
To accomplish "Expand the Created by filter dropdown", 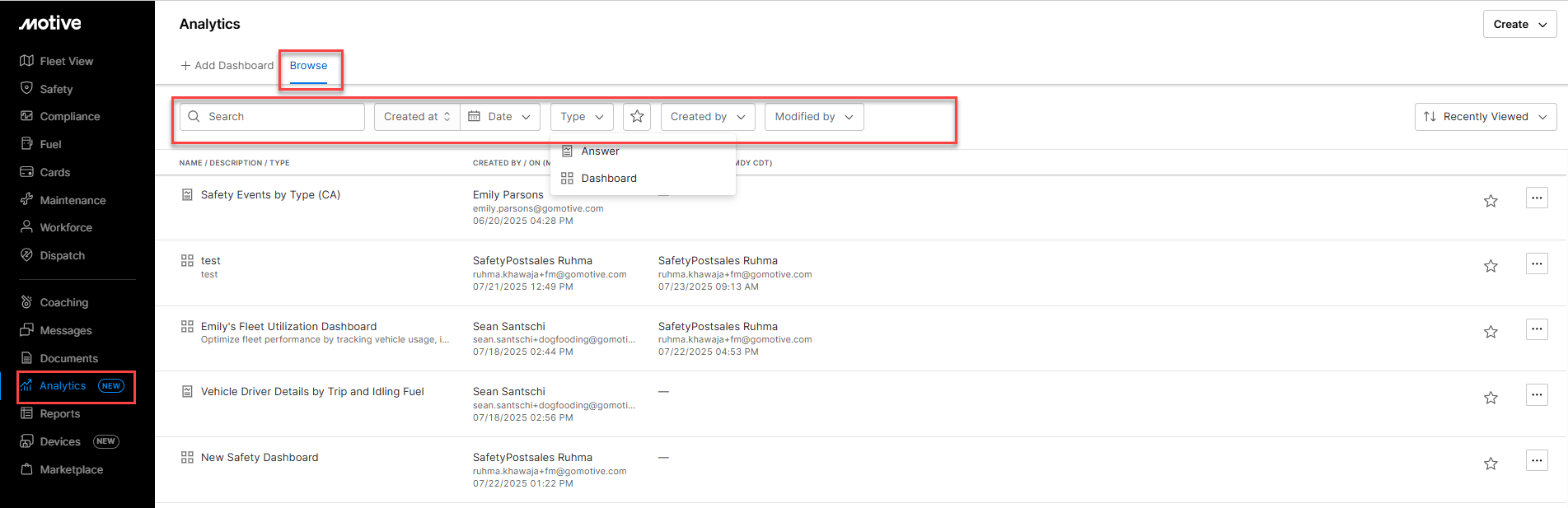I will (x=707, y=117).
